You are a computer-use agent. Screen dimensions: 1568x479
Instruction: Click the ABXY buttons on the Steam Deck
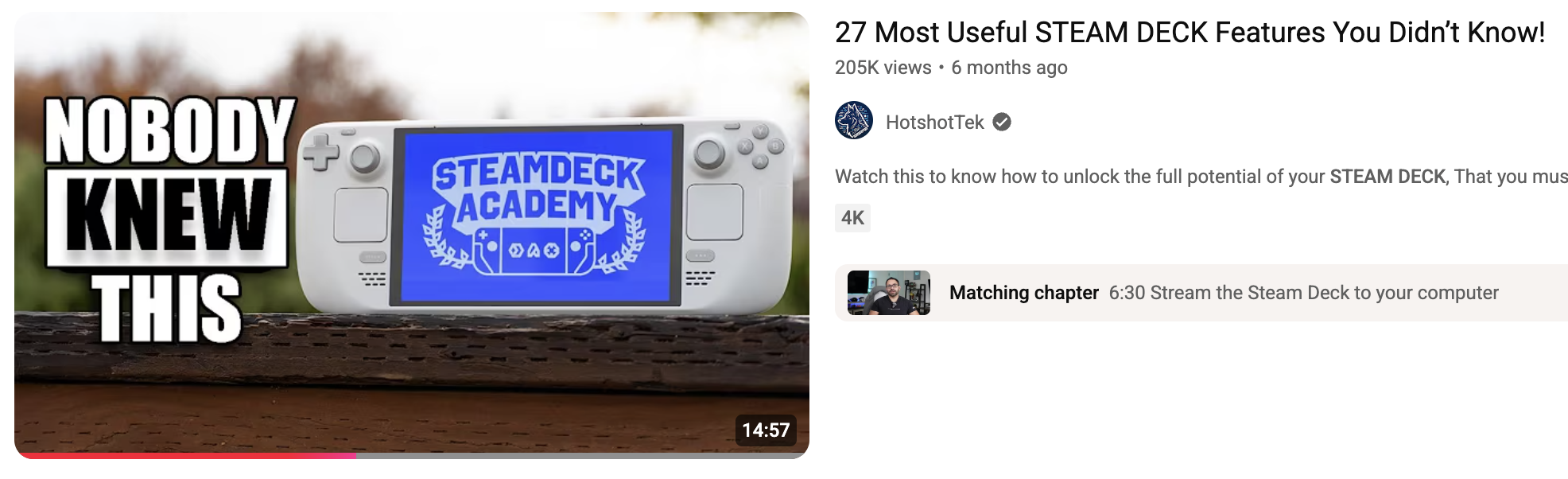760,146
